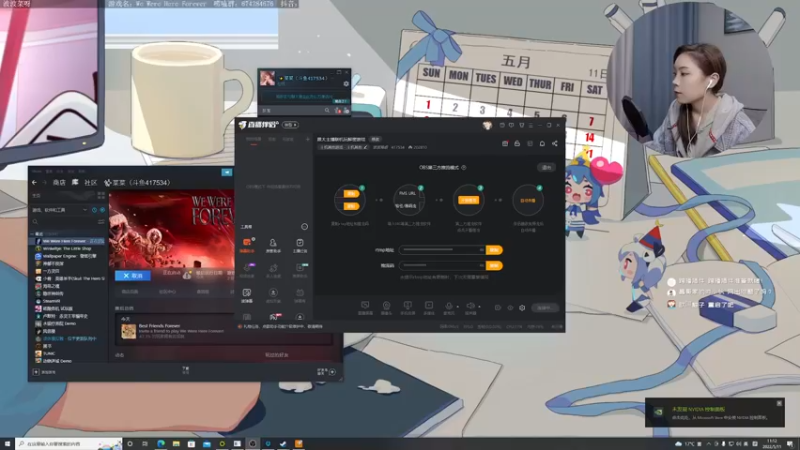Image resolution: width=800 pixels, height=450 pixels.
Task: Open 直播伴侣 settings with the gear icon
Action: tap(522, 308)
